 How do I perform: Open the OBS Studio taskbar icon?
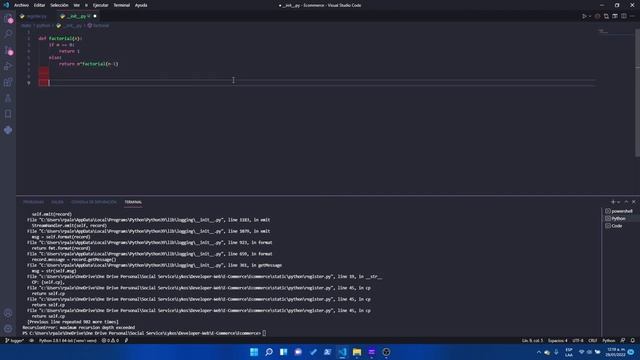pos(386,352)
